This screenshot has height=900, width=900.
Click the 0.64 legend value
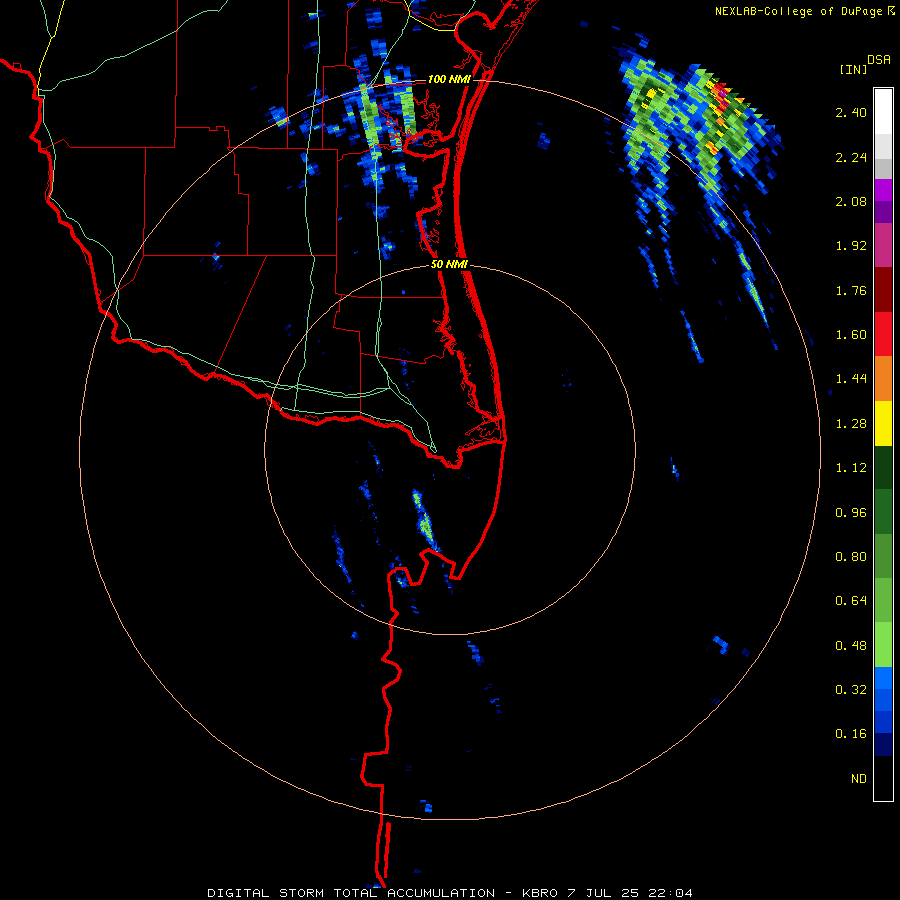click(x=851, y=601)
